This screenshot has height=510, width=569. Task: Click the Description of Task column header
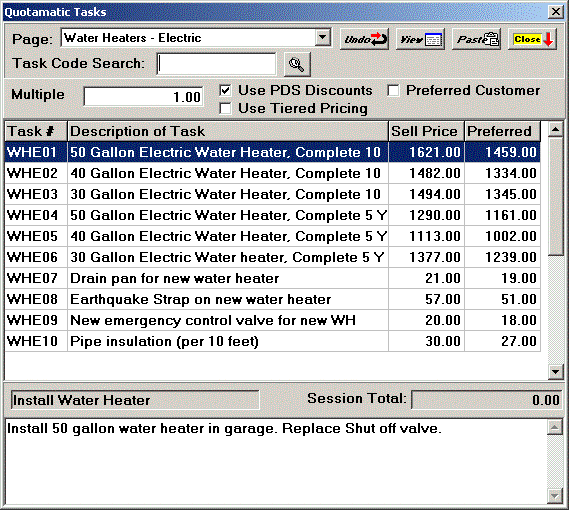pos(228,131)
